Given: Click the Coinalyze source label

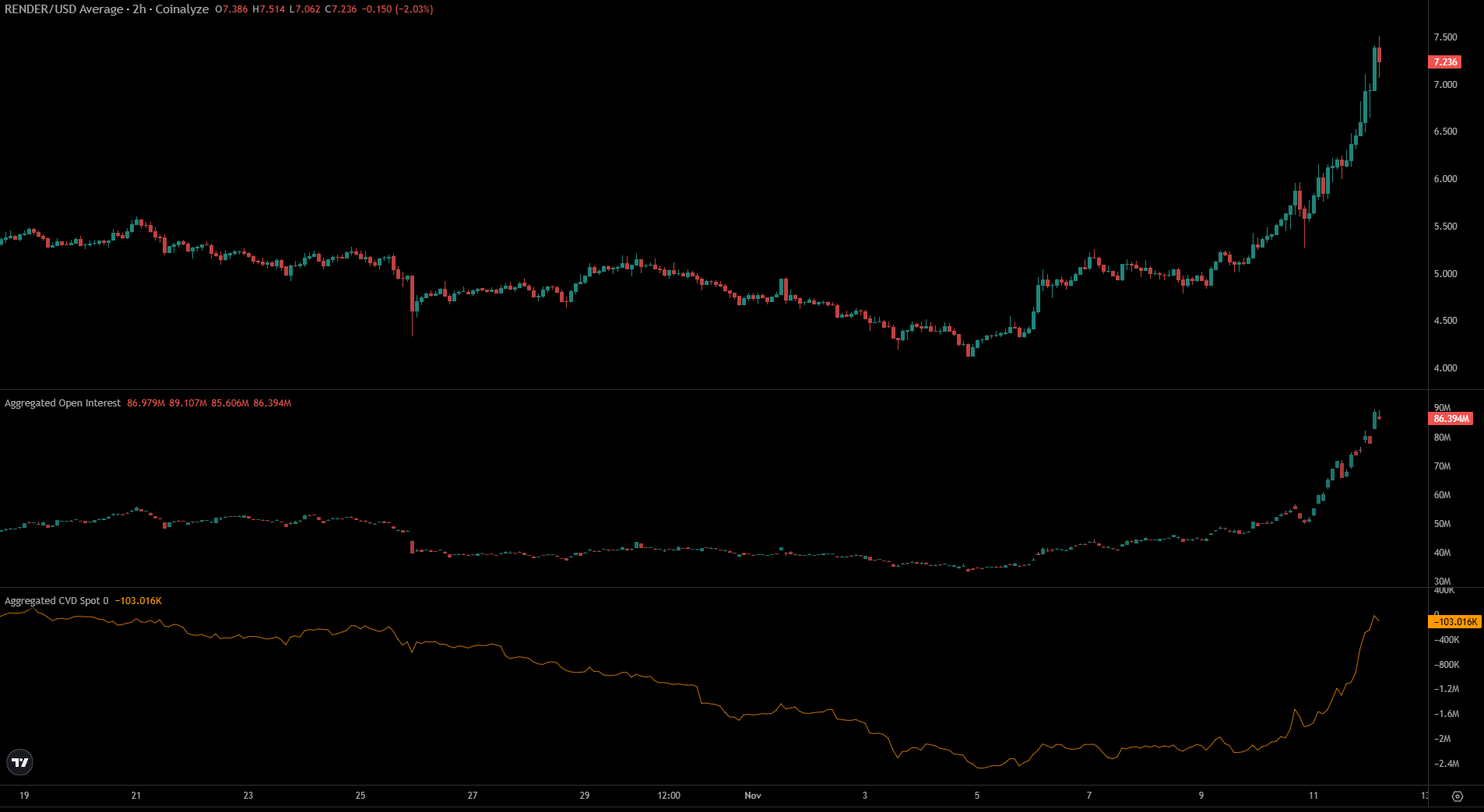Looking at the screenshot, I should tap(182, 9).
